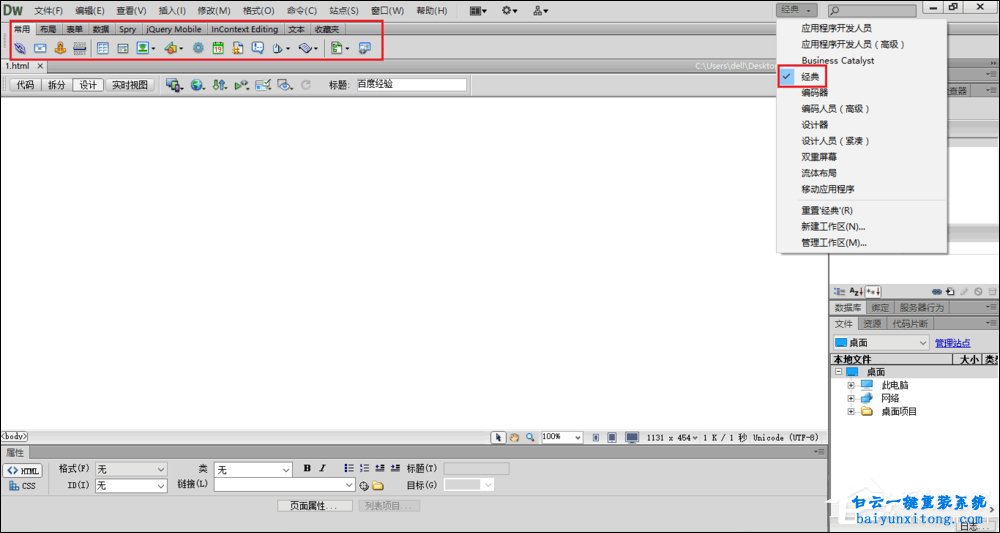Toggle the CSS properties mode

[x=22, y=486]
